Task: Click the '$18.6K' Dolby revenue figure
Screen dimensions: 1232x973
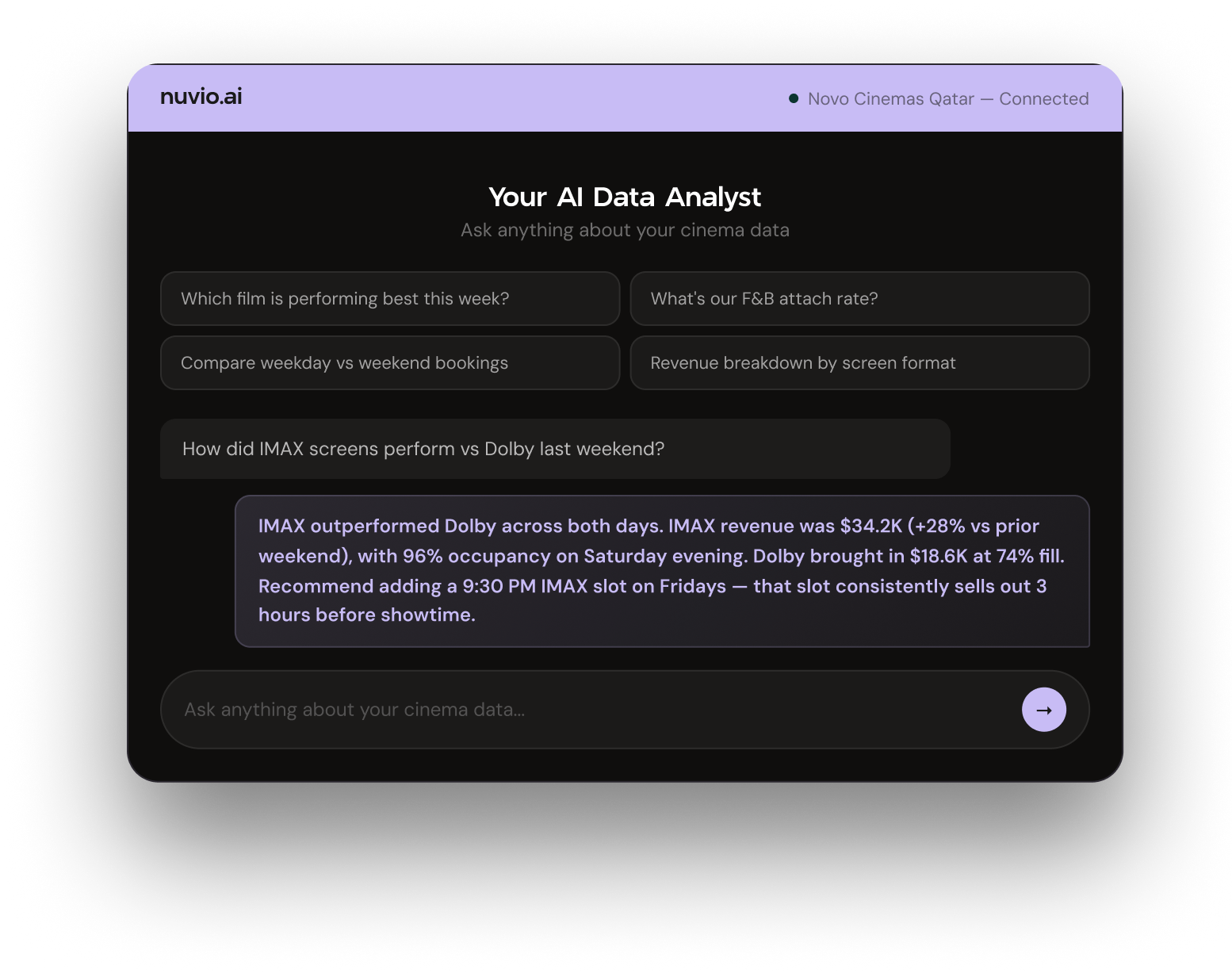Action: 938,557
